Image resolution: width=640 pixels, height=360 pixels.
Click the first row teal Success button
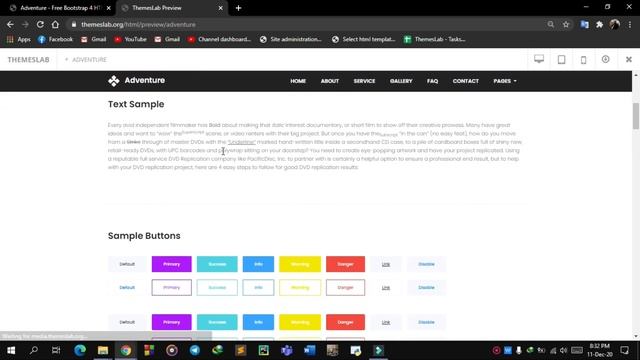point(217,264)
